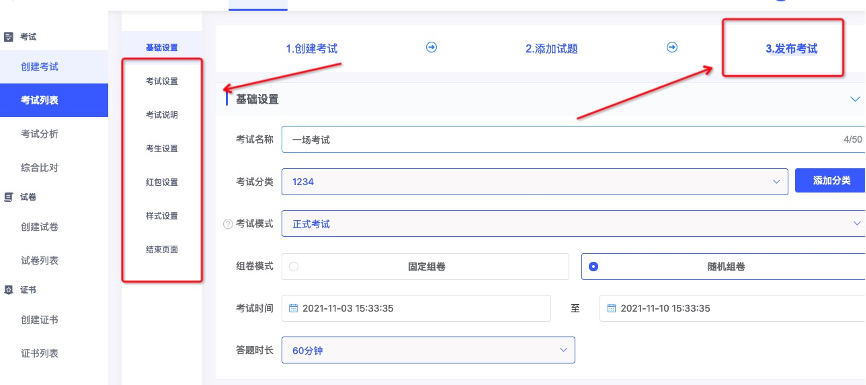
Task: Switch to the 考试设置 settings tab
Action: [162, 81]
